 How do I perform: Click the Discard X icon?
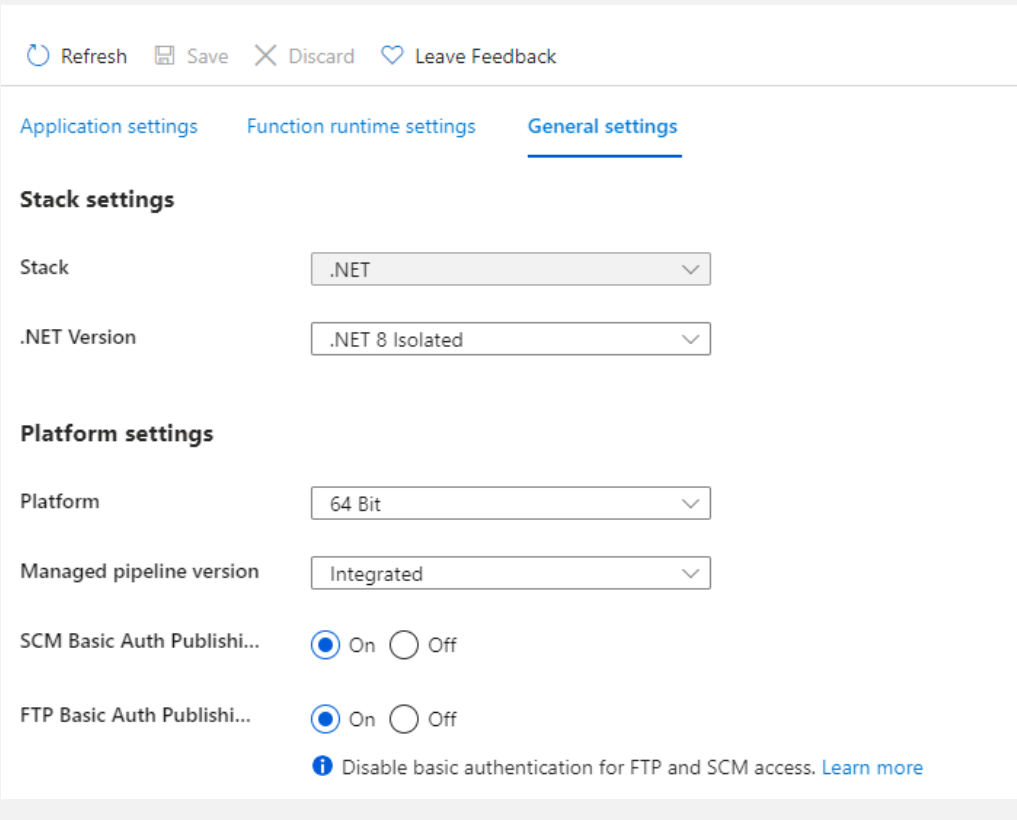coord(265,56)
